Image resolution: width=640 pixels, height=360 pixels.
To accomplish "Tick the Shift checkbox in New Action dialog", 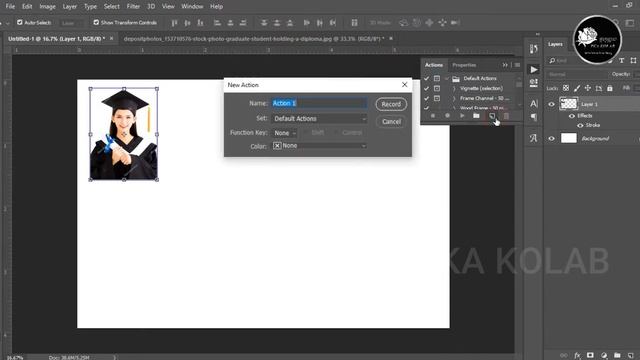I will click(x=307, y=133).
